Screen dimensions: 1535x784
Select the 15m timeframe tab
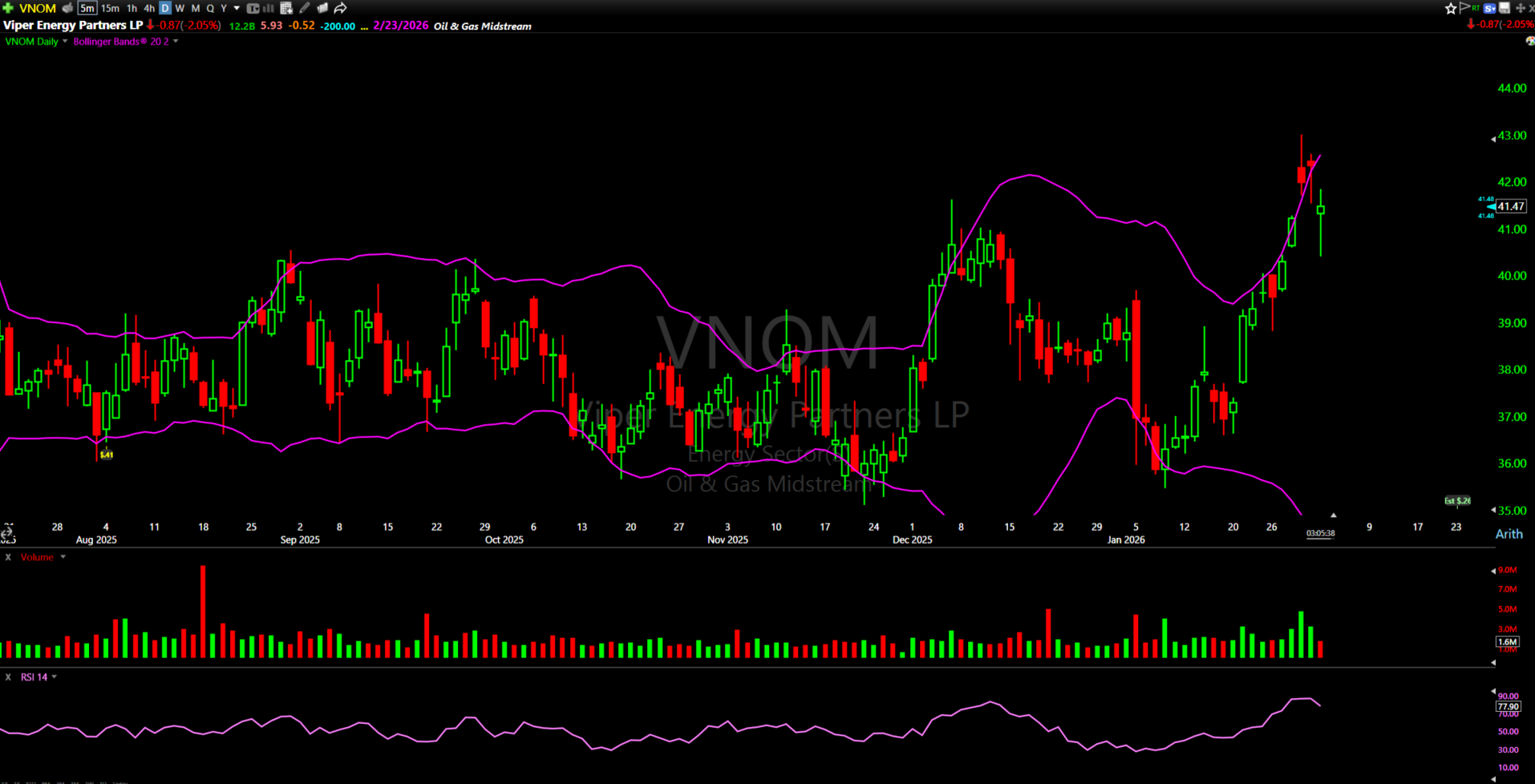(x=110, y=8)
